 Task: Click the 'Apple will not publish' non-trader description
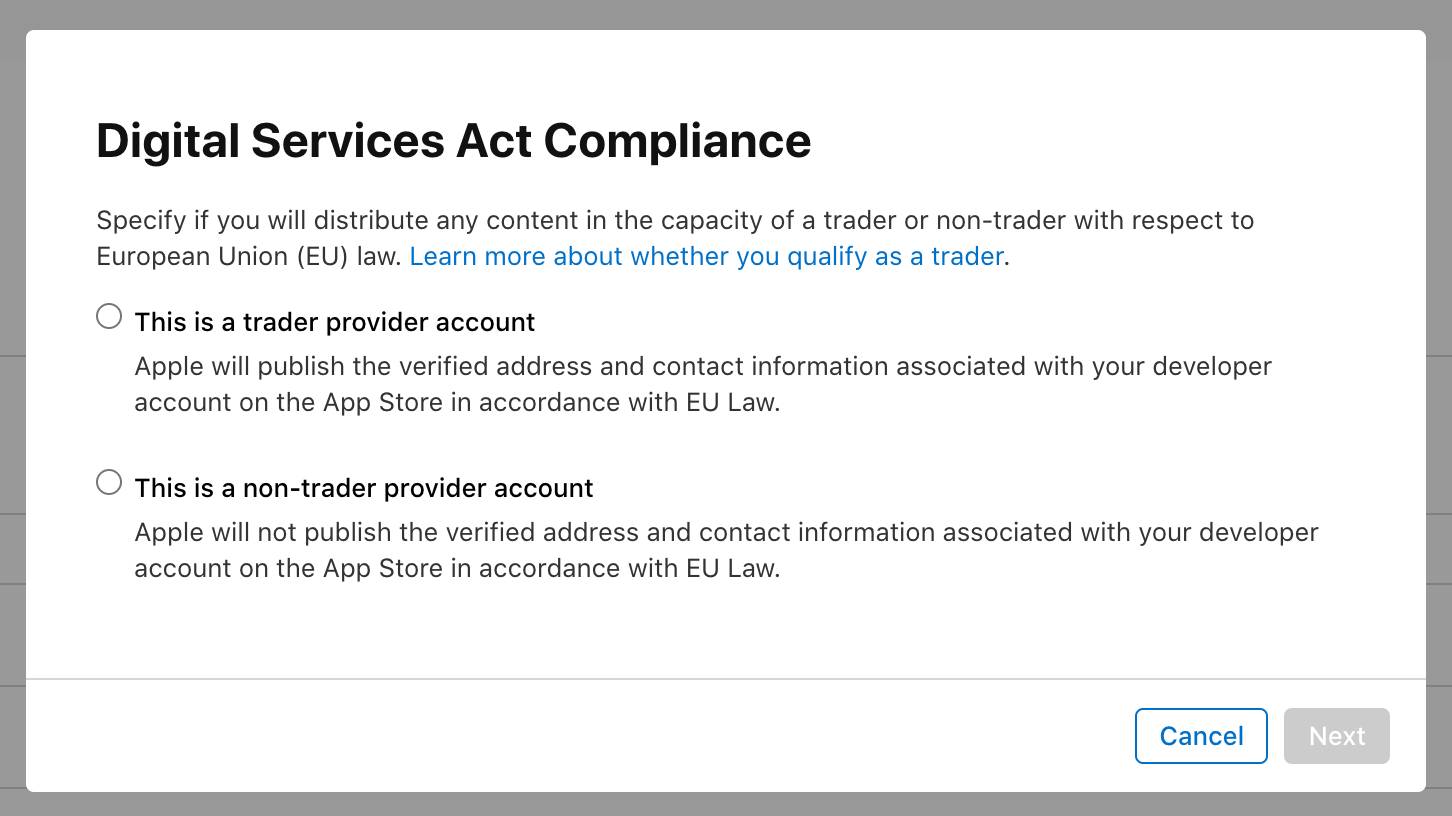point(727,550)
